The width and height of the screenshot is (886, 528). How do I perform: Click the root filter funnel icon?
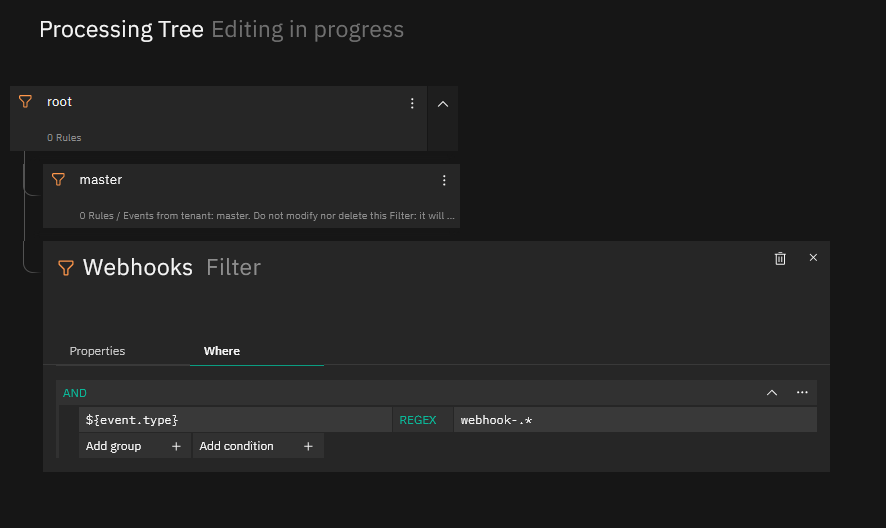coord(25,102)
